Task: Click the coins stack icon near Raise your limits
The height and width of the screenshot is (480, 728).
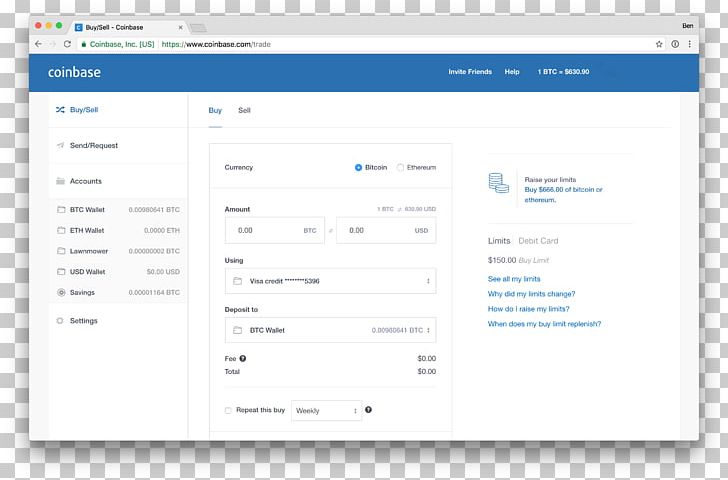Action: 498,183
